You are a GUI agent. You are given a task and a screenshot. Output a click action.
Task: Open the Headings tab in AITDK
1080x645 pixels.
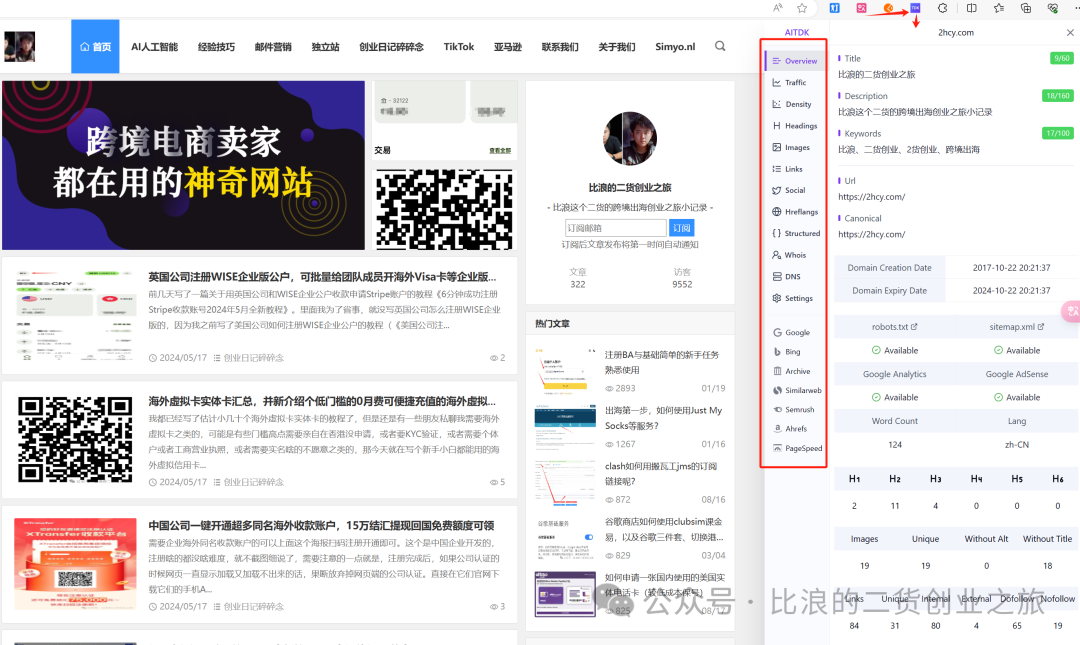pos(796,125)
